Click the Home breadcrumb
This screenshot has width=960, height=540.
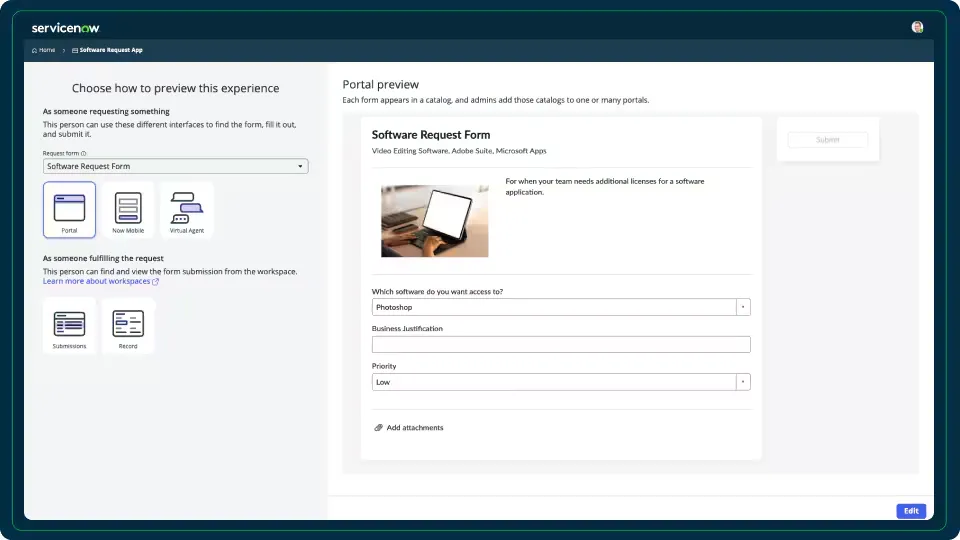43,50
